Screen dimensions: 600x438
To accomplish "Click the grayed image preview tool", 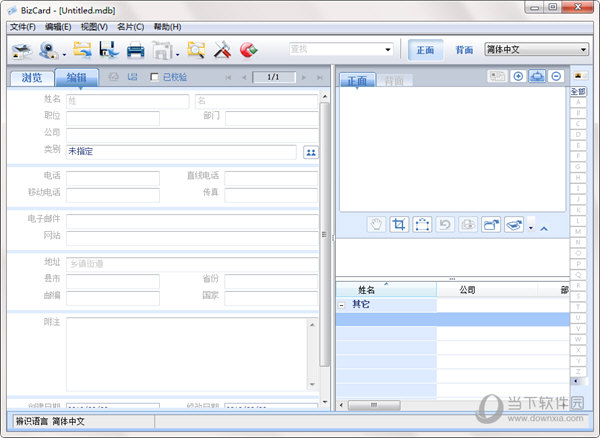I will tap(468, 225).
